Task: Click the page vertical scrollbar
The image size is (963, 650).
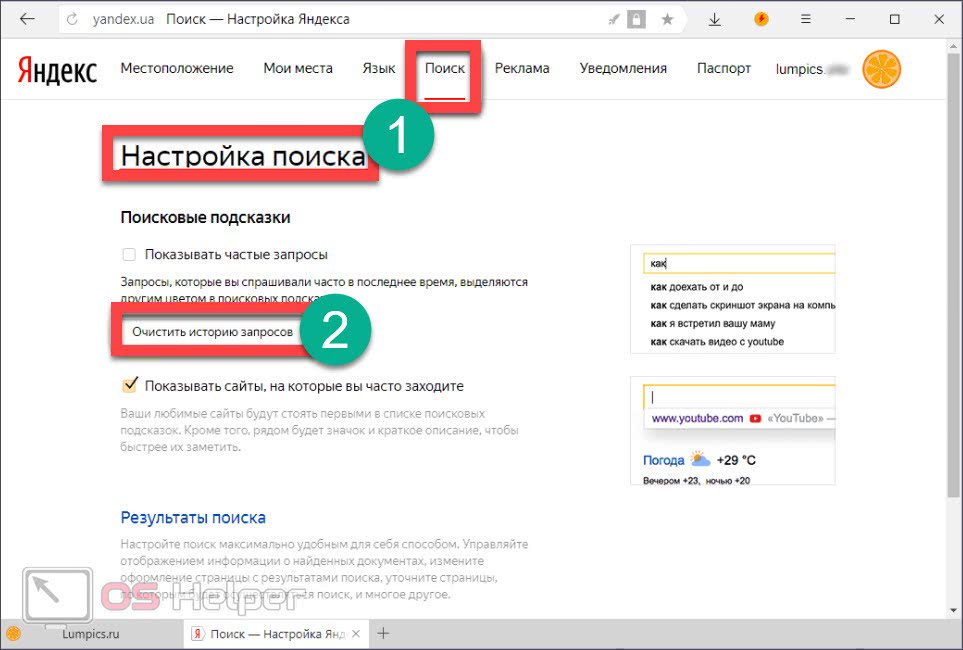Action: (x=953, y=300)
